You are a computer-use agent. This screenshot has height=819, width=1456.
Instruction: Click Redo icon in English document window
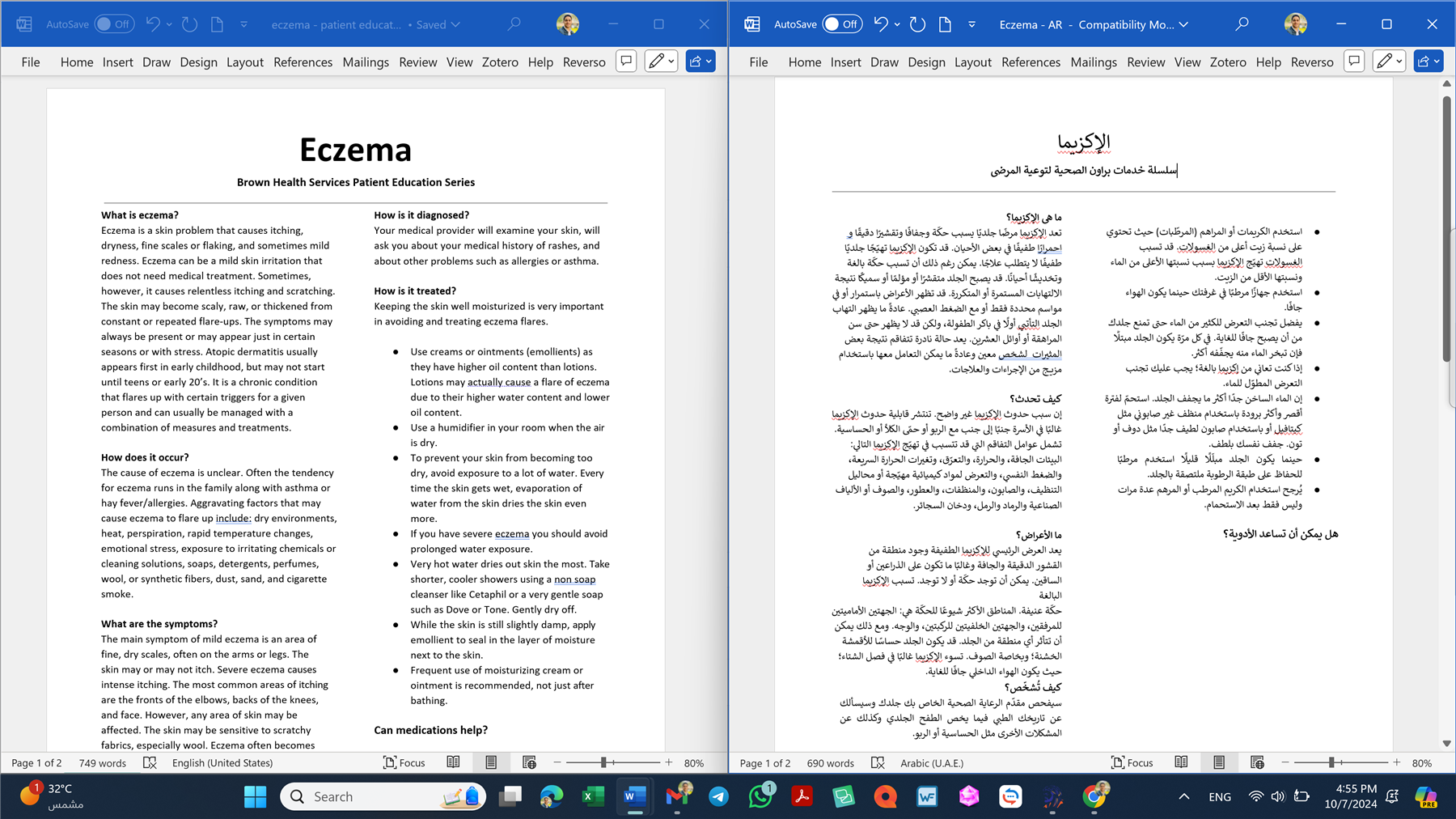point(189,24)
